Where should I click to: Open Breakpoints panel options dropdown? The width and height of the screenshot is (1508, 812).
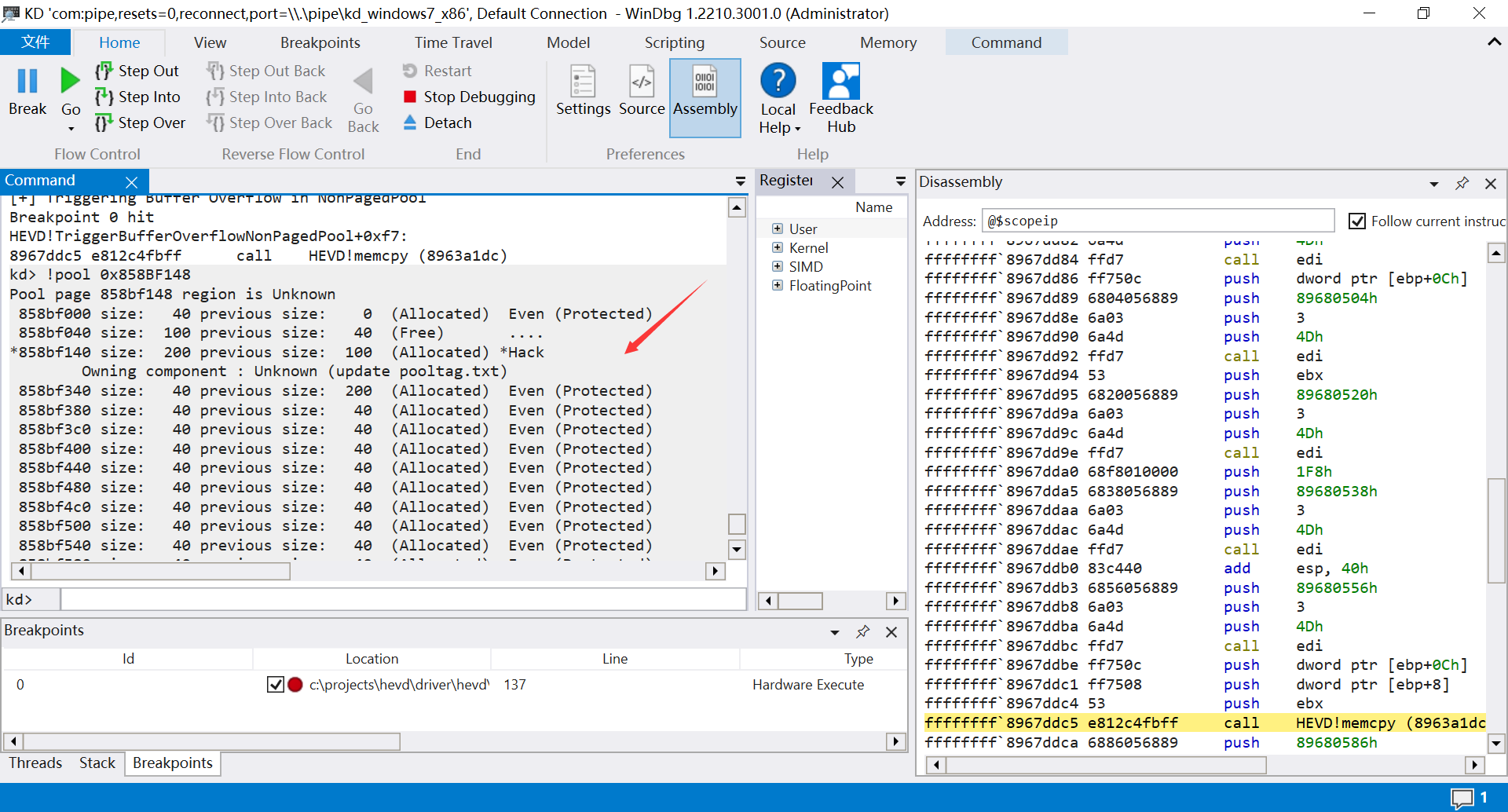835,632
